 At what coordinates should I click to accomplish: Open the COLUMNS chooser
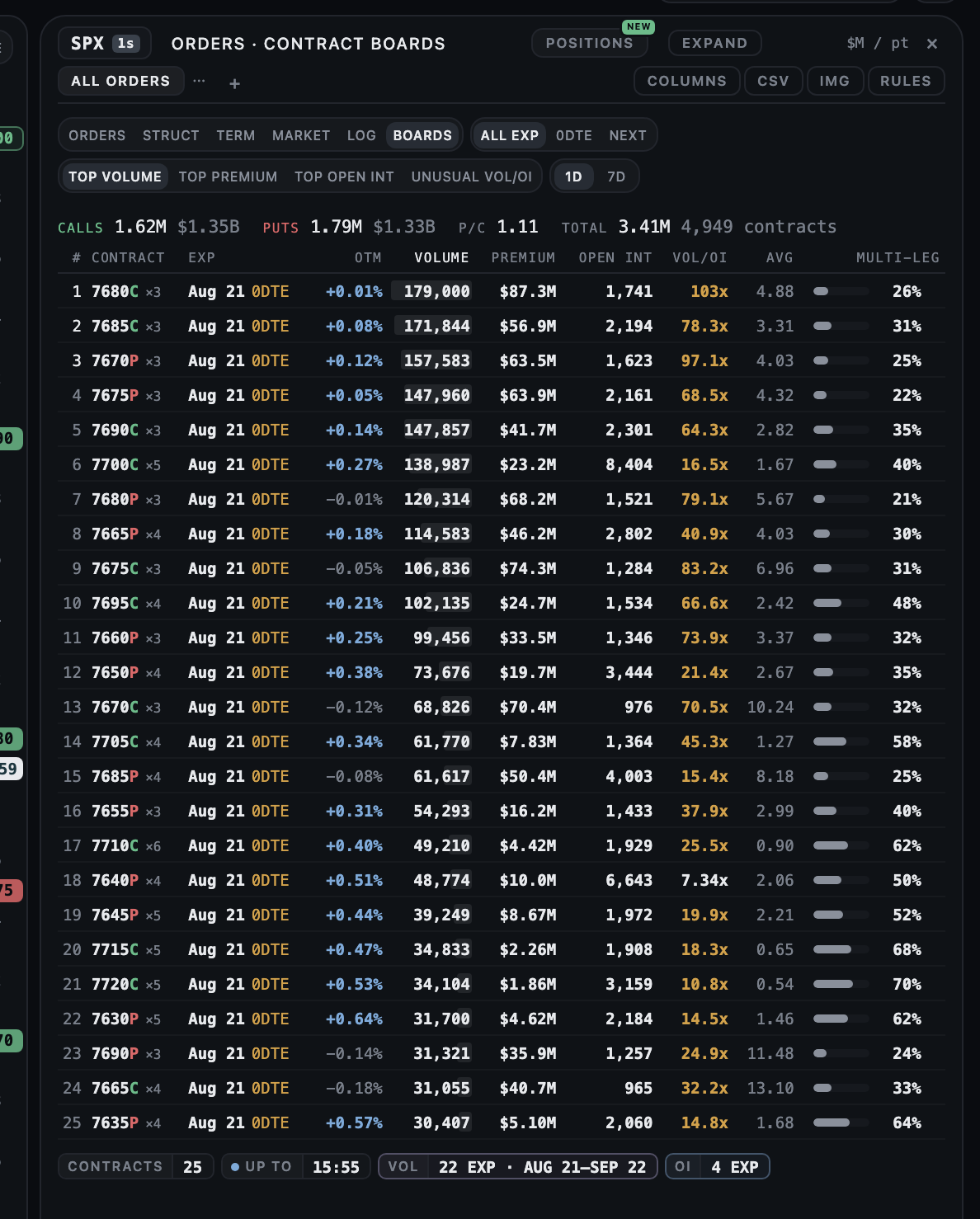[x=687, y=81]
